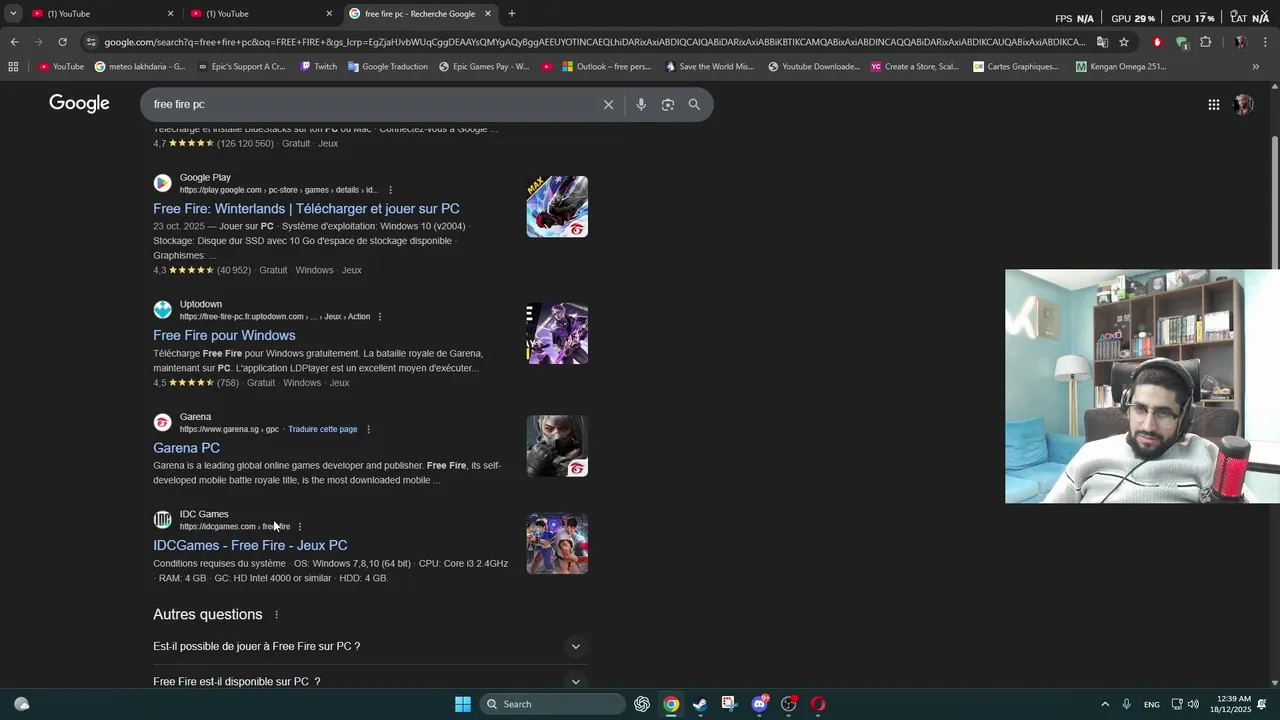Open more options for Google Play result
The width and height of the screenshot is (1280, 720).
390,190
